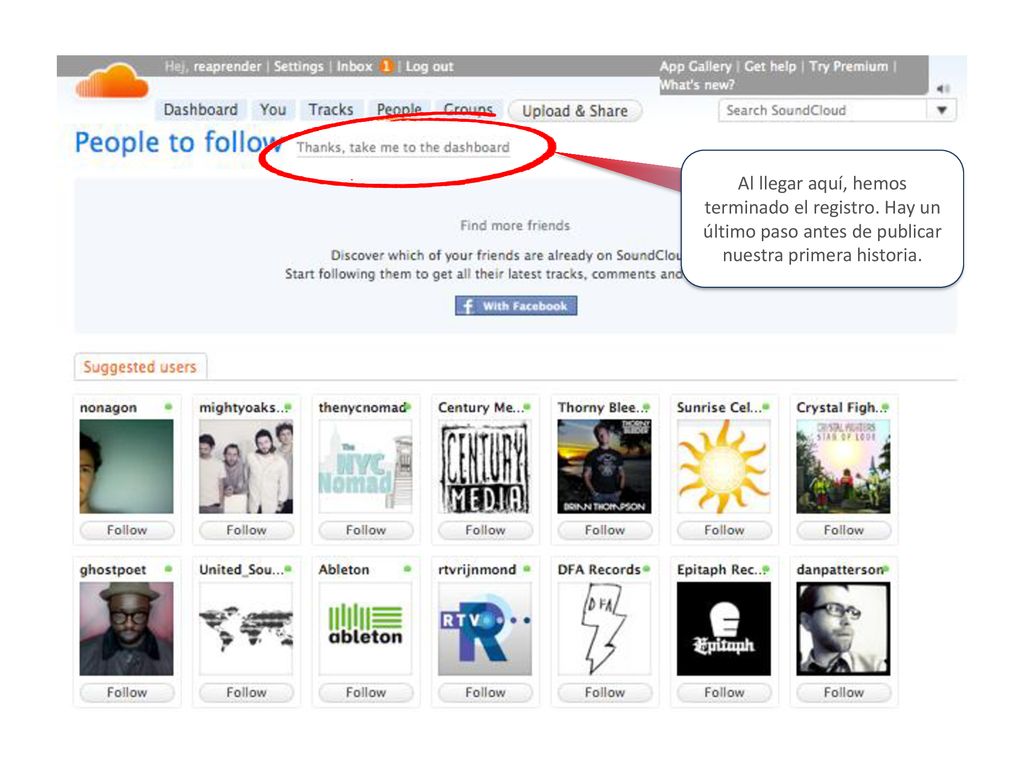This screenshot has height=768, width=1024.
Task: Open the You tab
Action: coord(273,110)
